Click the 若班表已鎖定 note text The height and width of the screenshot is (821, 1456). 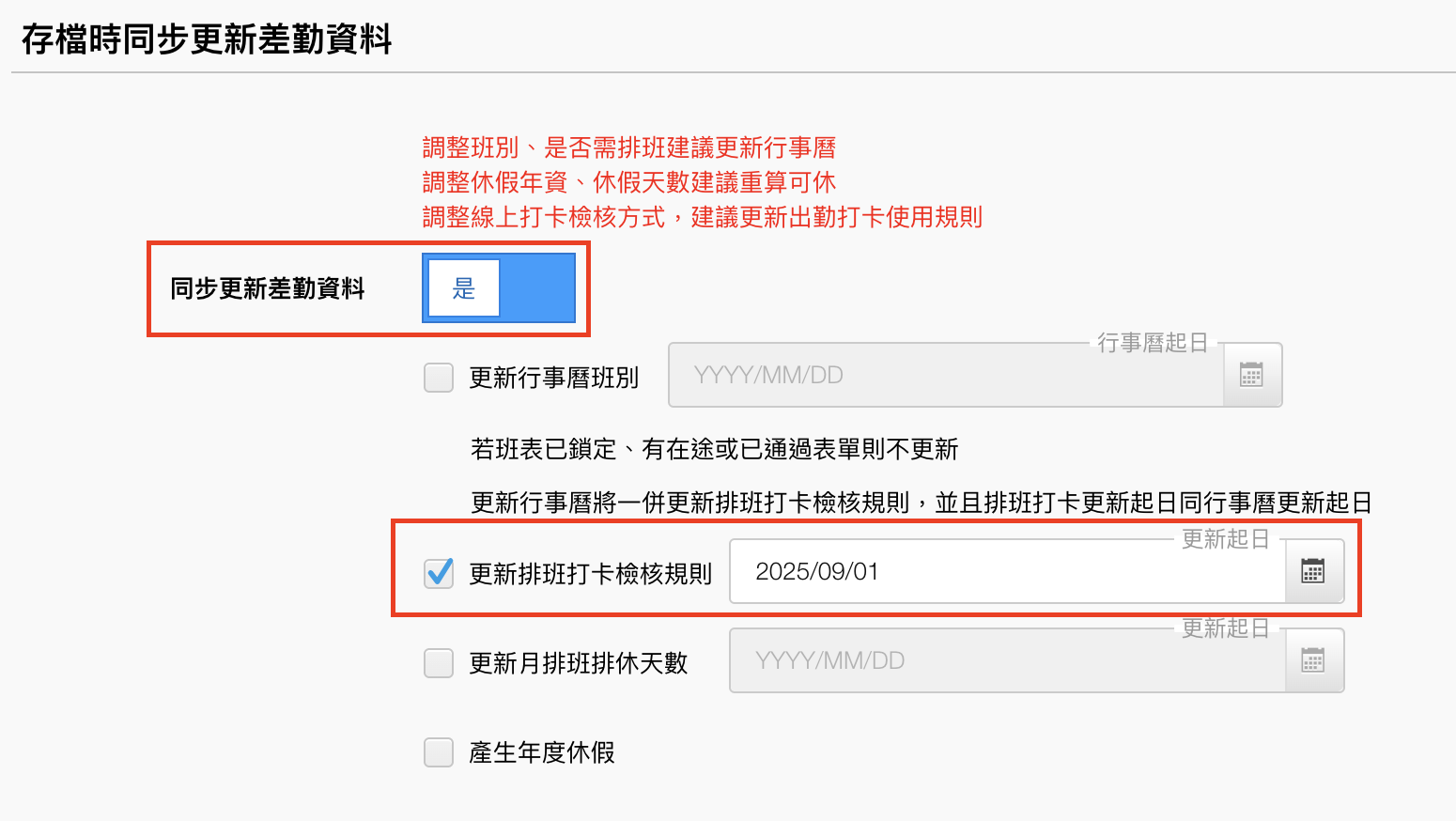714,449
